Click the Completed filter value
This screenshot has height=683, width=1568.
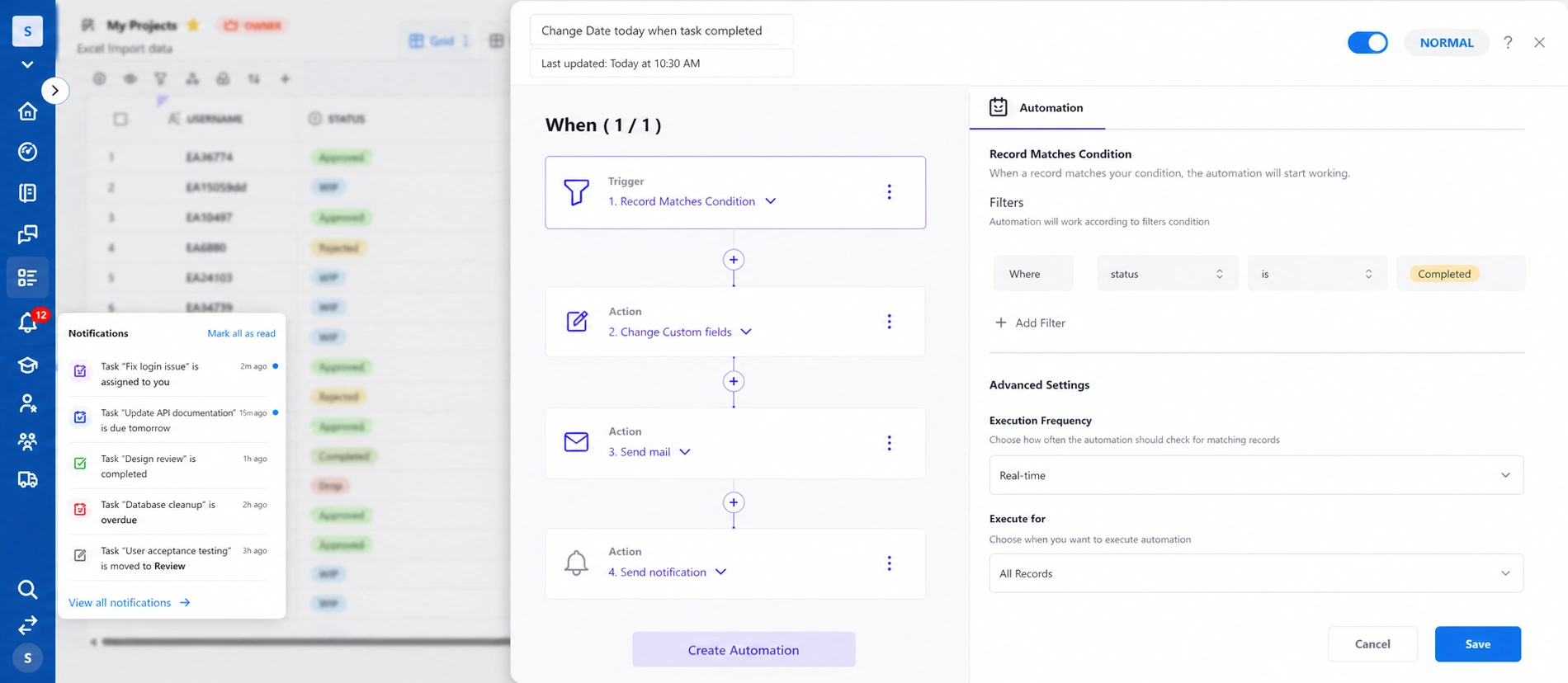coord(1444,274)
